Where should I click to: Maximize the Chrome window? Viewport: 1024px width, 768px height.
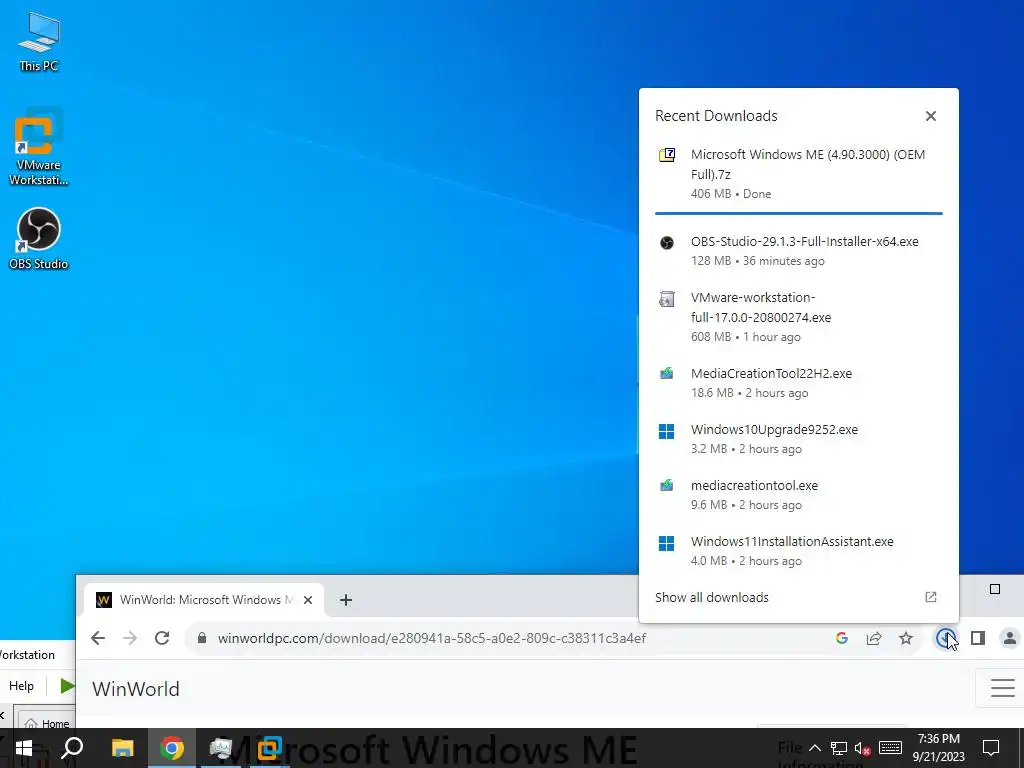coord(995,589)
